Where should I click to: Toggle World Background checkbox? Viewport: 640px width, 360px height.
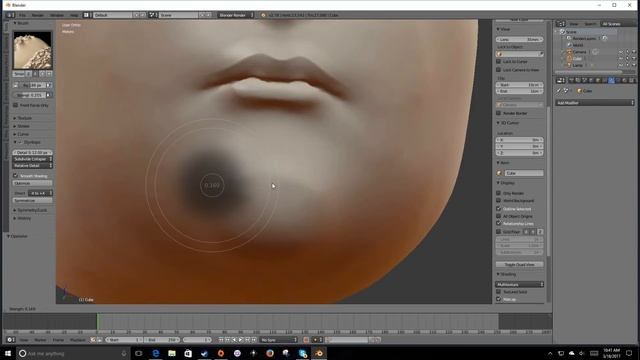(498, 200)
